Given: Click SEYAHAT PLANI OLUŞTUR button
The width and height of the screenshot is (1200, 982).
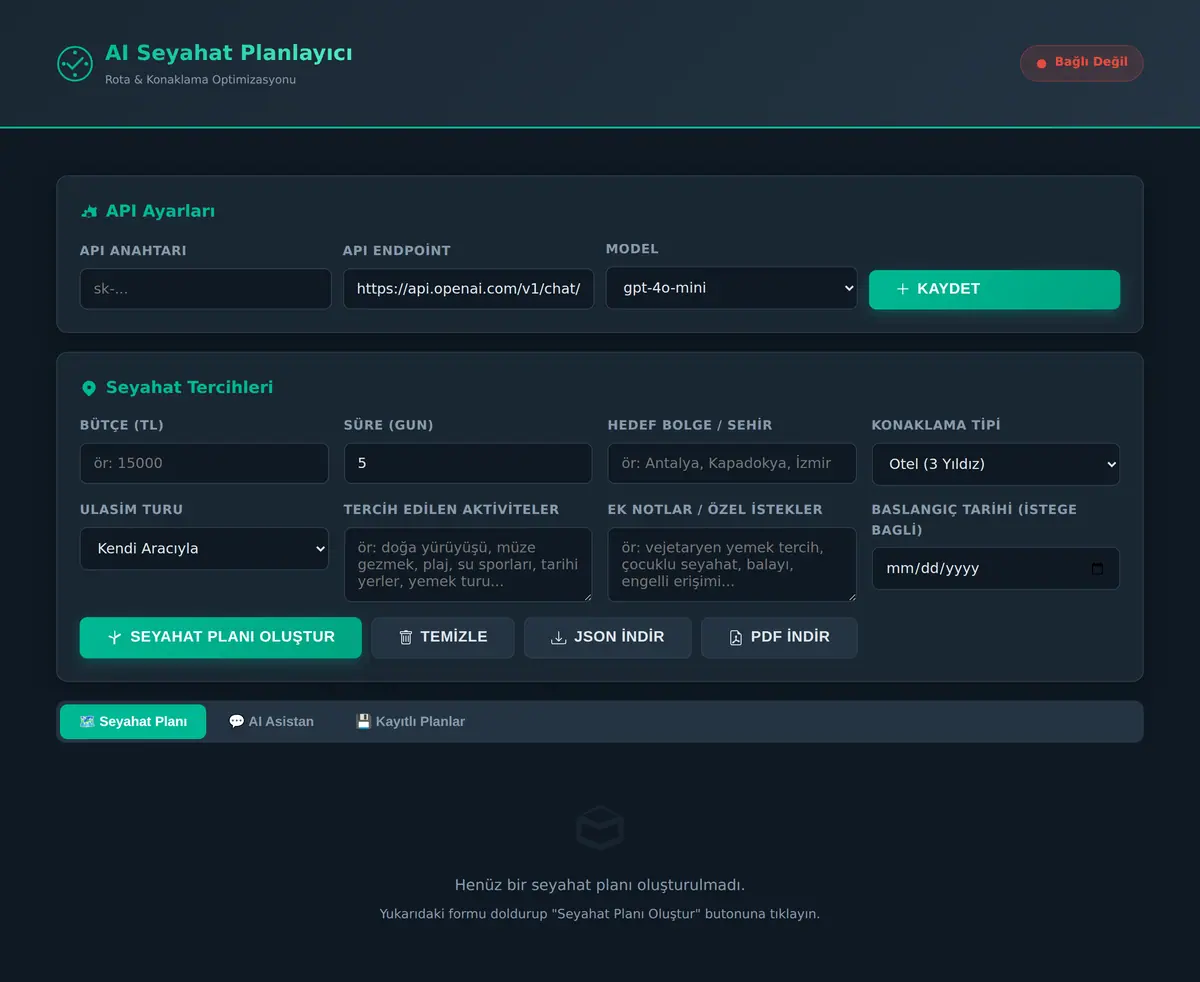Looking at the screenshot, I should point(221,637).
